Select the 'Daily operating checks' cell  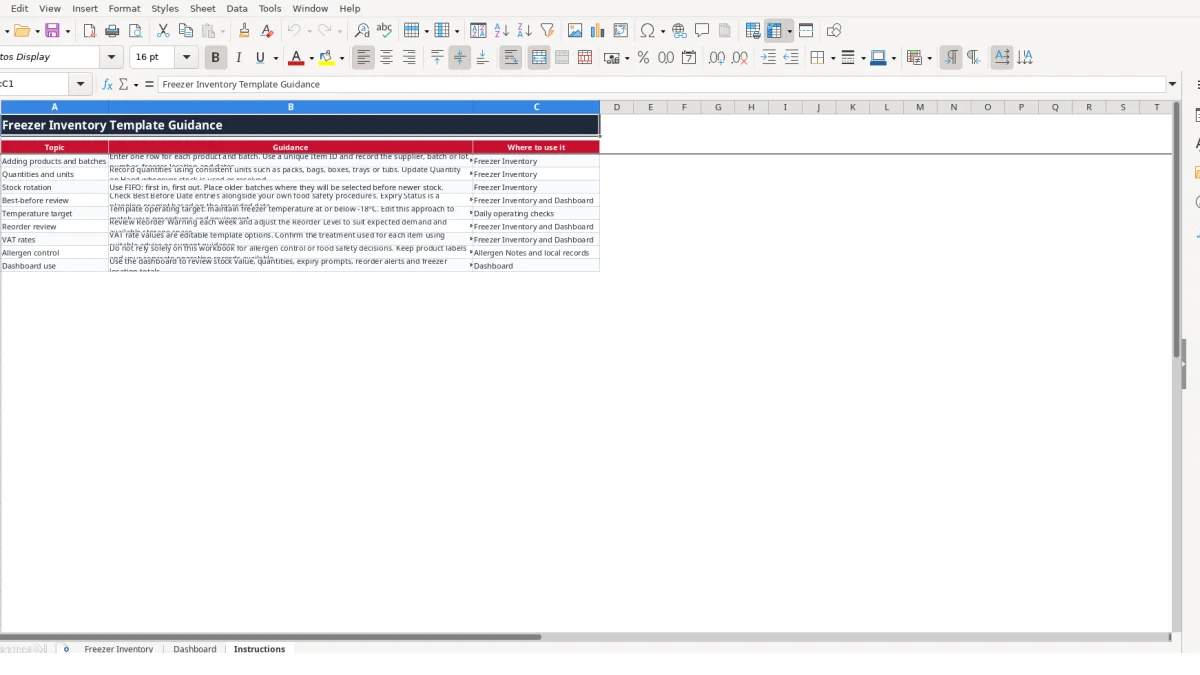pyautogui.click(x=536, y=213)
